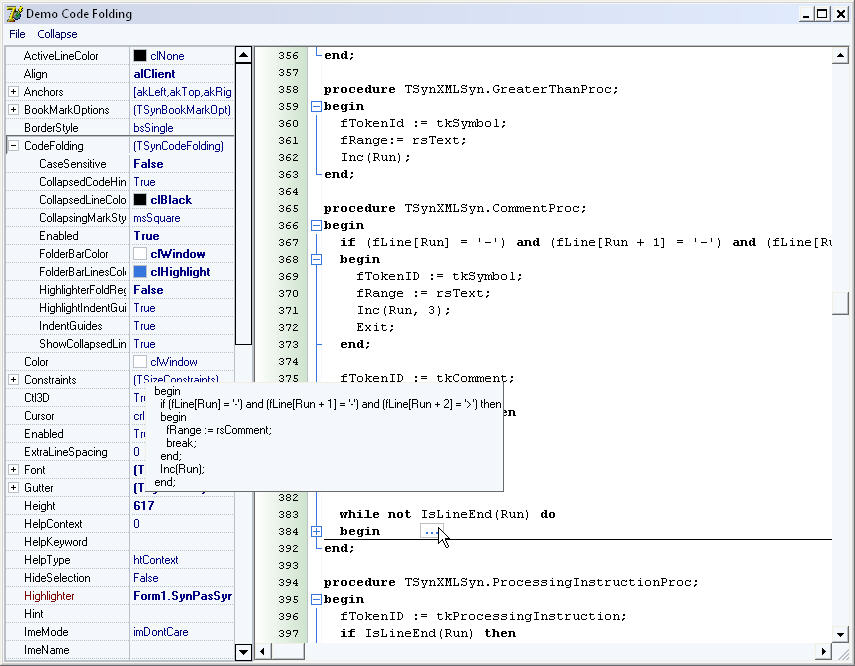The height and width of the screenshot is (666, 855).
Task: Select the CollapsedCodeHint True value
Action: (x=144, y=182)
